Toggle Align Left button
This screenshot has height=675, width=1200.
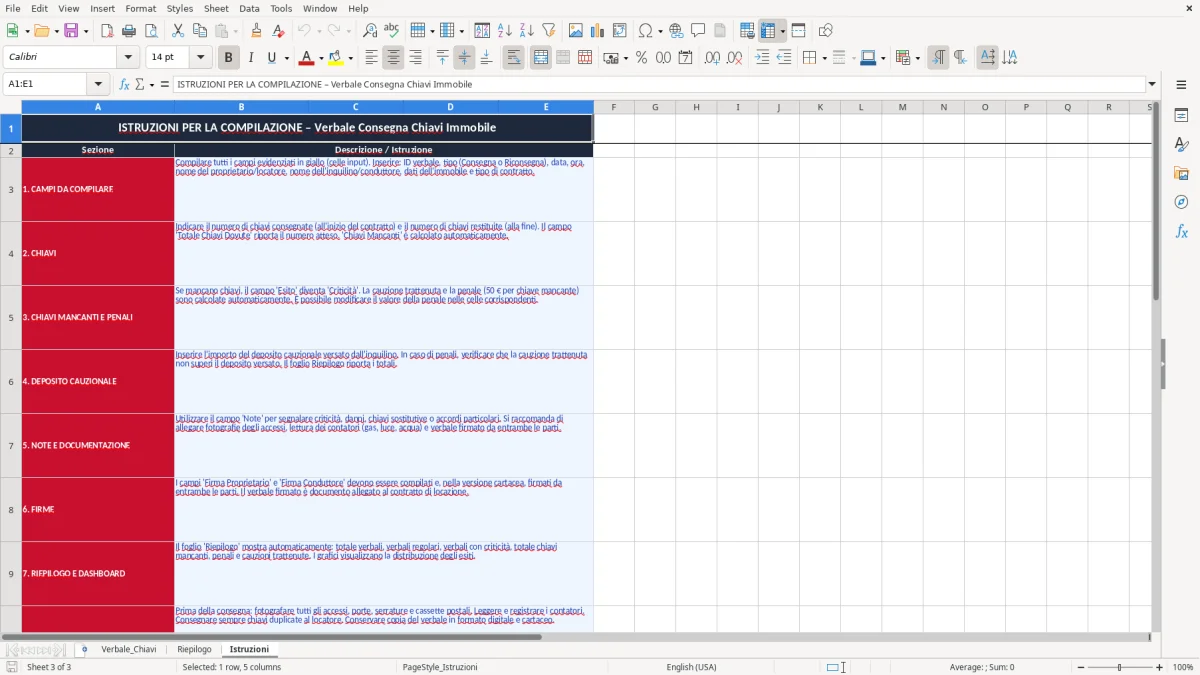372,58
